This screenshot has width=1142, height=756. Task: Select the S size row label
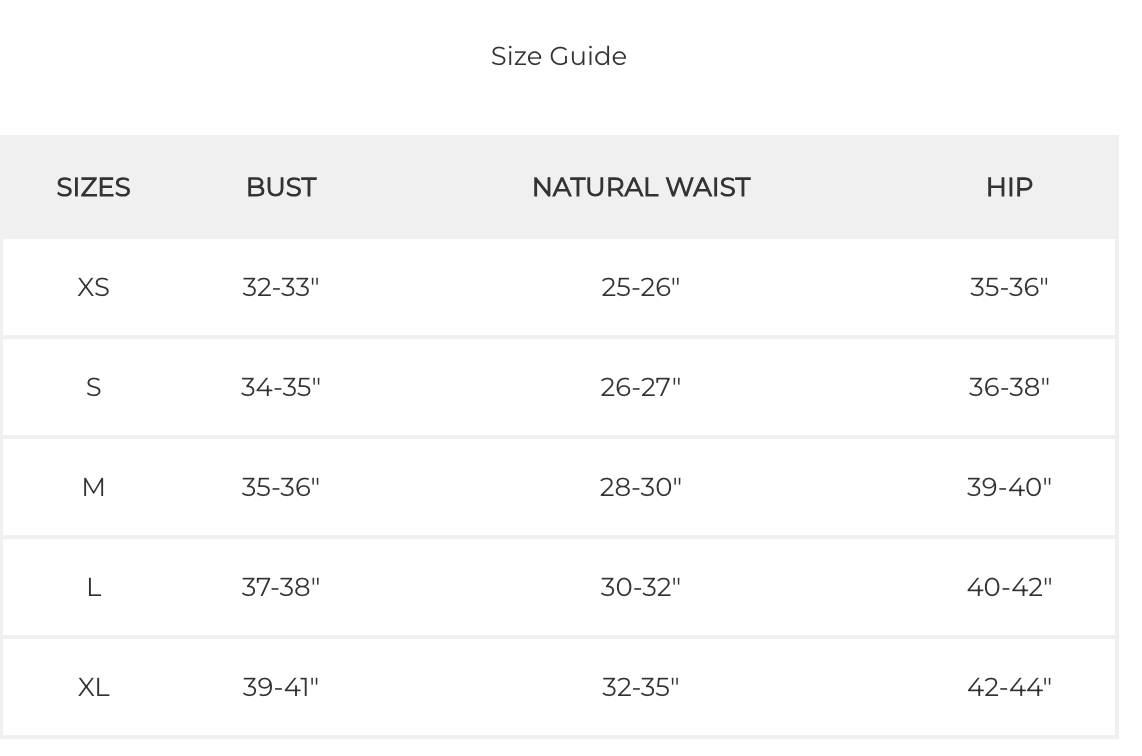tap(93, 388)
